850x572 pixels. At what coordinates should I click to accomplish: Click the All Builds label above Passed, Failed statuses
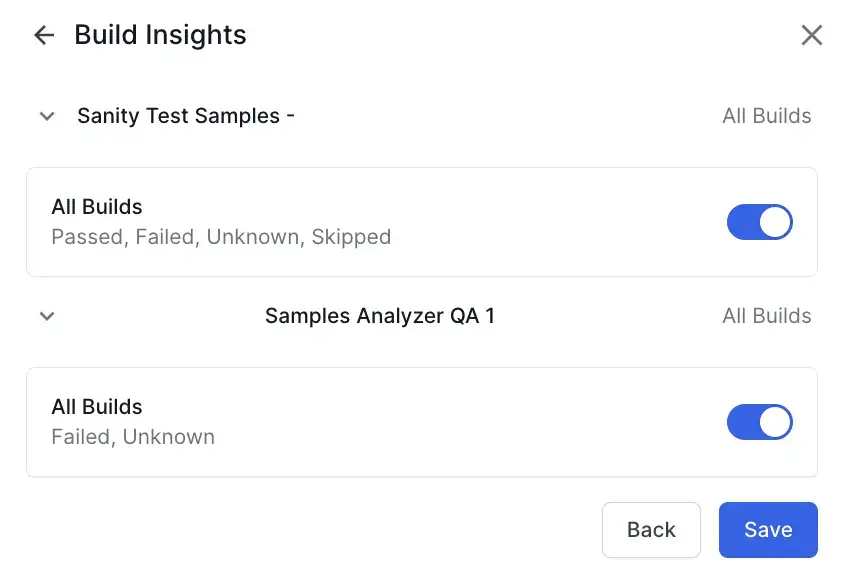coord(97,207)
